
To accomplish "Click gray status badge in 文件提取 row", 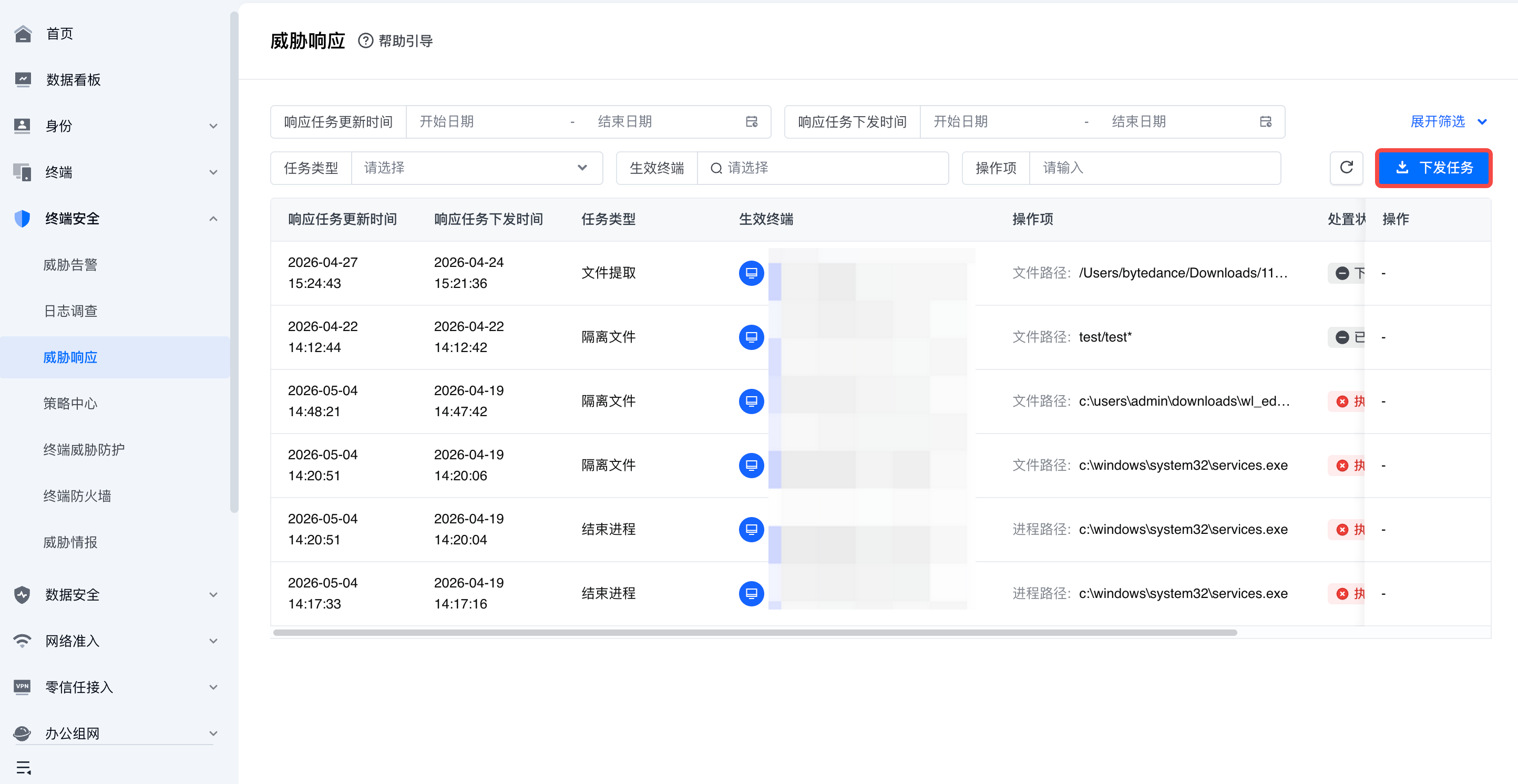I will click(x=1347, y=273).
